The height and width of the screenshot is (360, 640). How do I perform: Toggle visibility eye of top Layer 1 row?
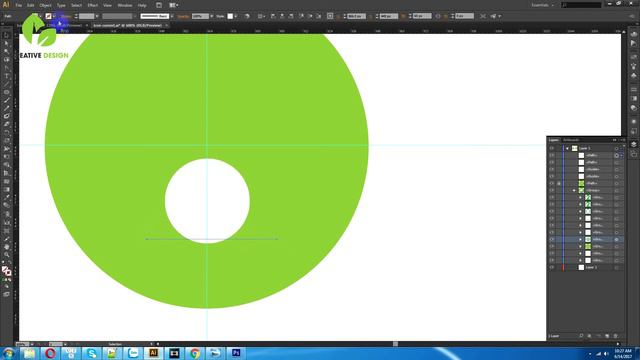551,148
